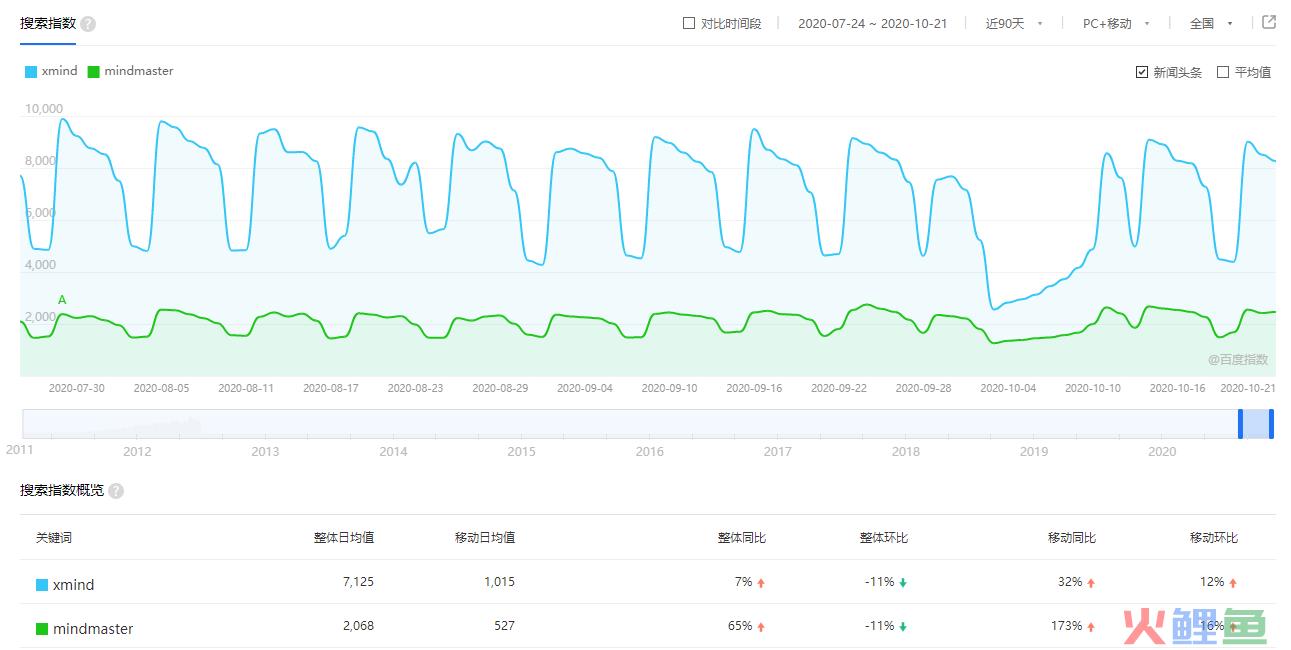Screen dimensions: 1291x650
Task: Click the export/share icon at top right
Action: 1269,22
